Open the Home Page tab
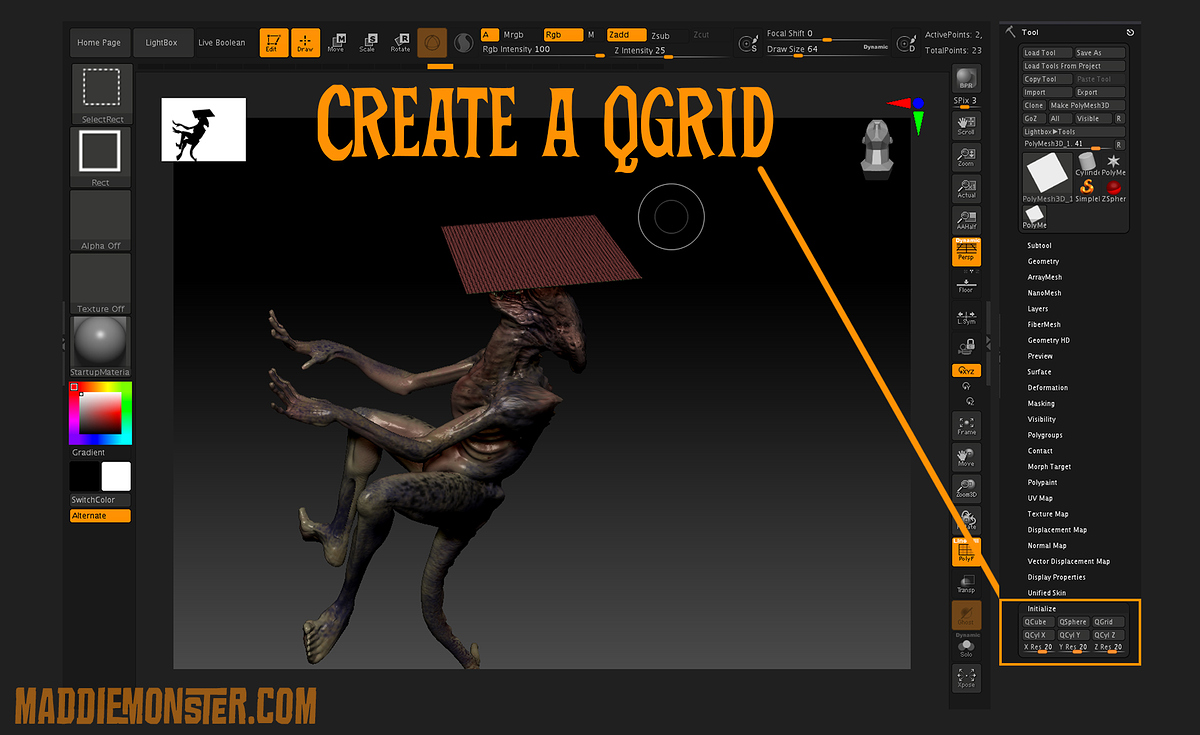The width and height of the screenshot is (1200, 735). 99,43
